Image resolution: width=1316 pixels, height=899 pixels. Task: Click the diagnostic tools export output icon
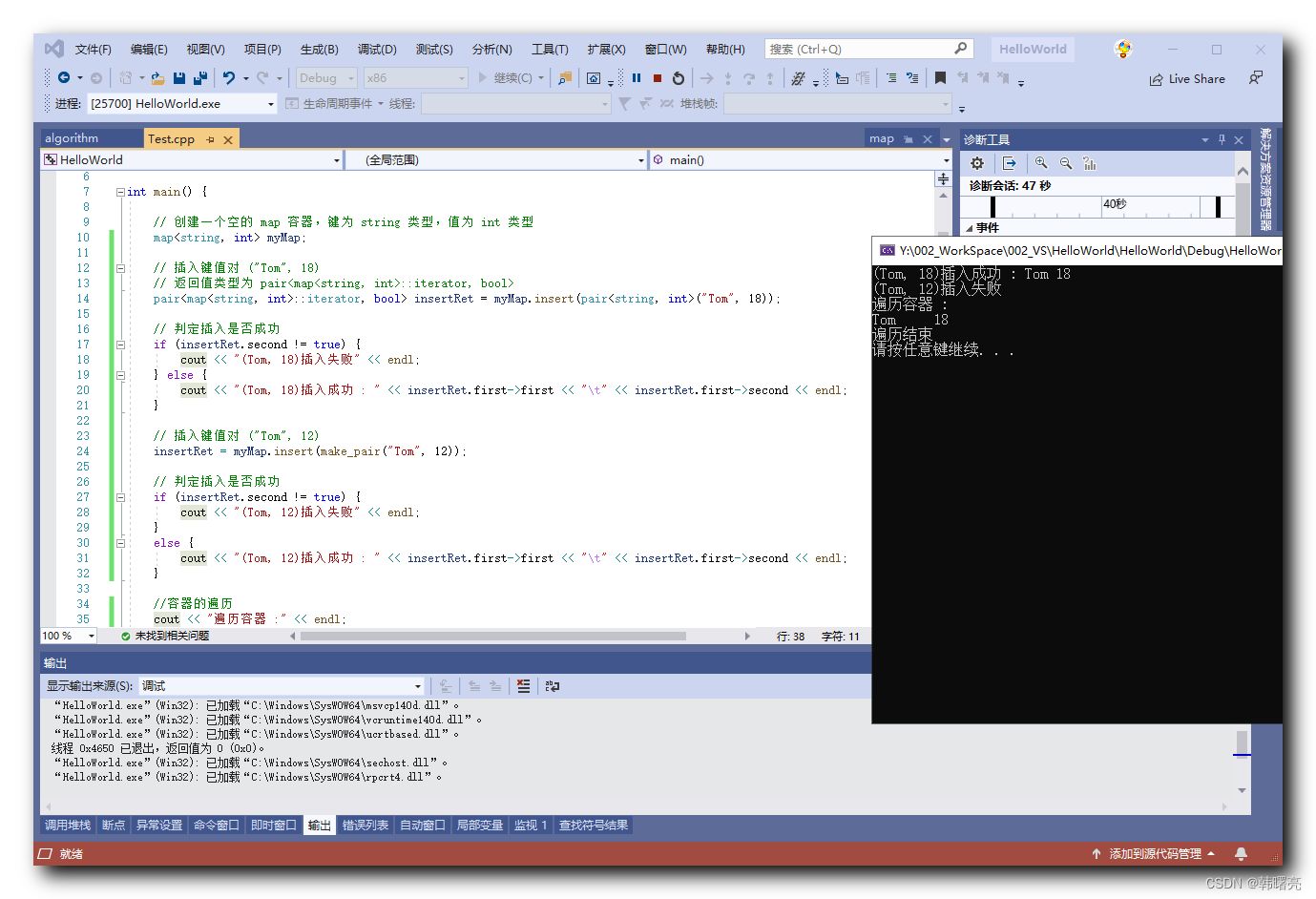1010,163
